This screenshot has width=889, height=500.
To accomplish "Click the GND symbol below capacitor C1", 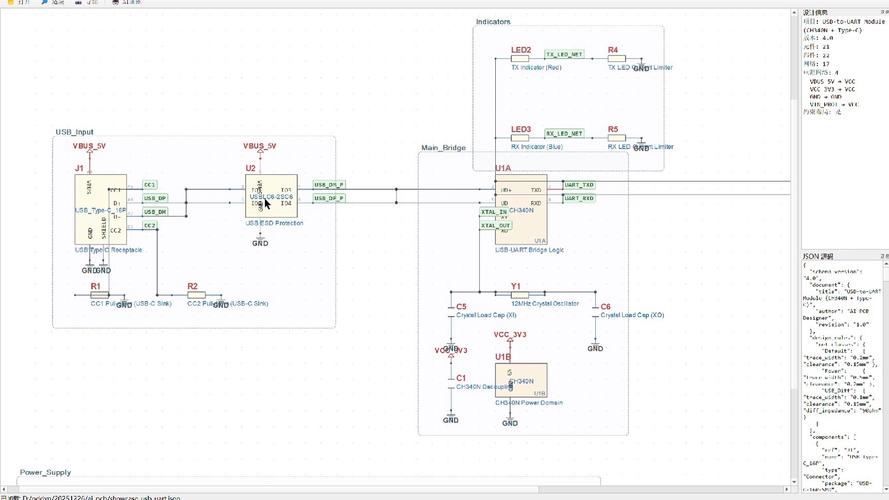I will click(451, 419).
